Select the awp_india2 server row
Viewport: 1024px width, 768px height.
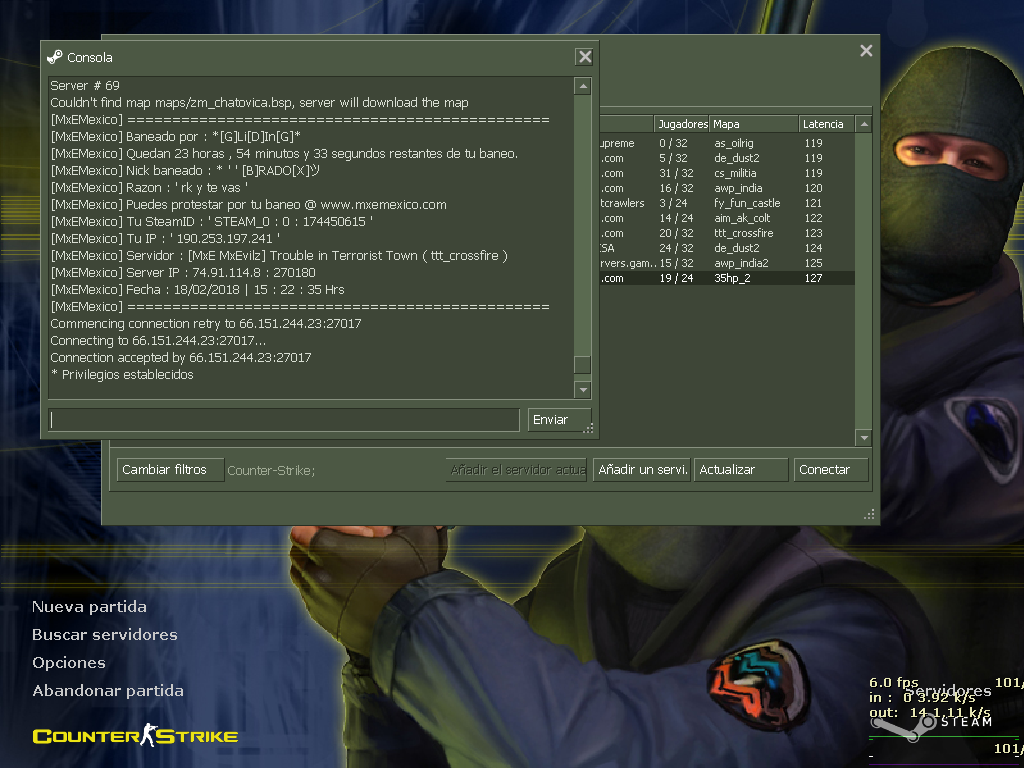727,263
